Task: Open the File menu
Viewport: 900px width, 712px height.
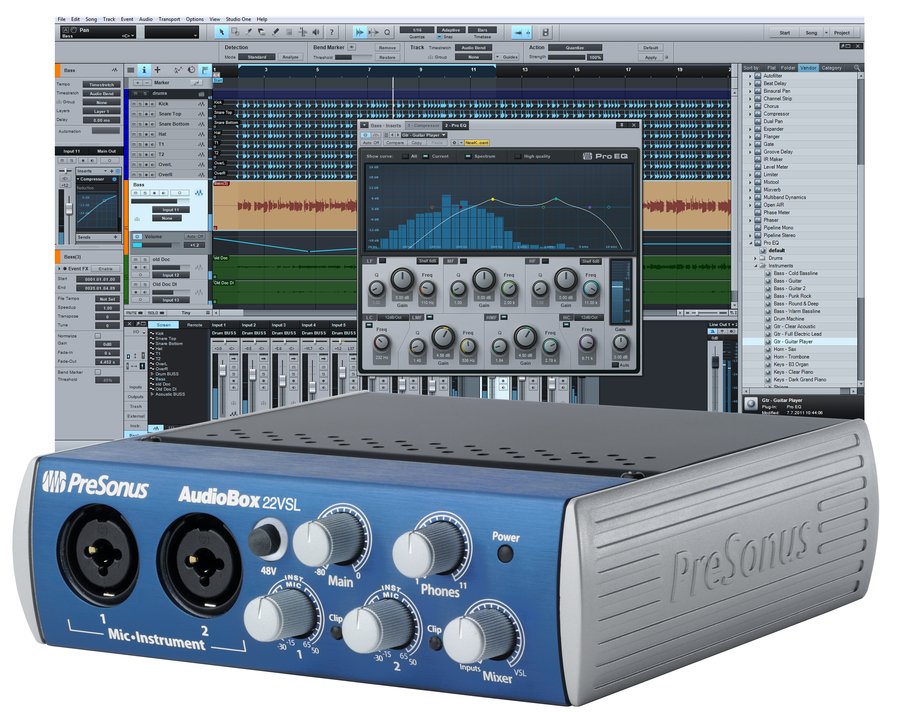Action: 61,19
